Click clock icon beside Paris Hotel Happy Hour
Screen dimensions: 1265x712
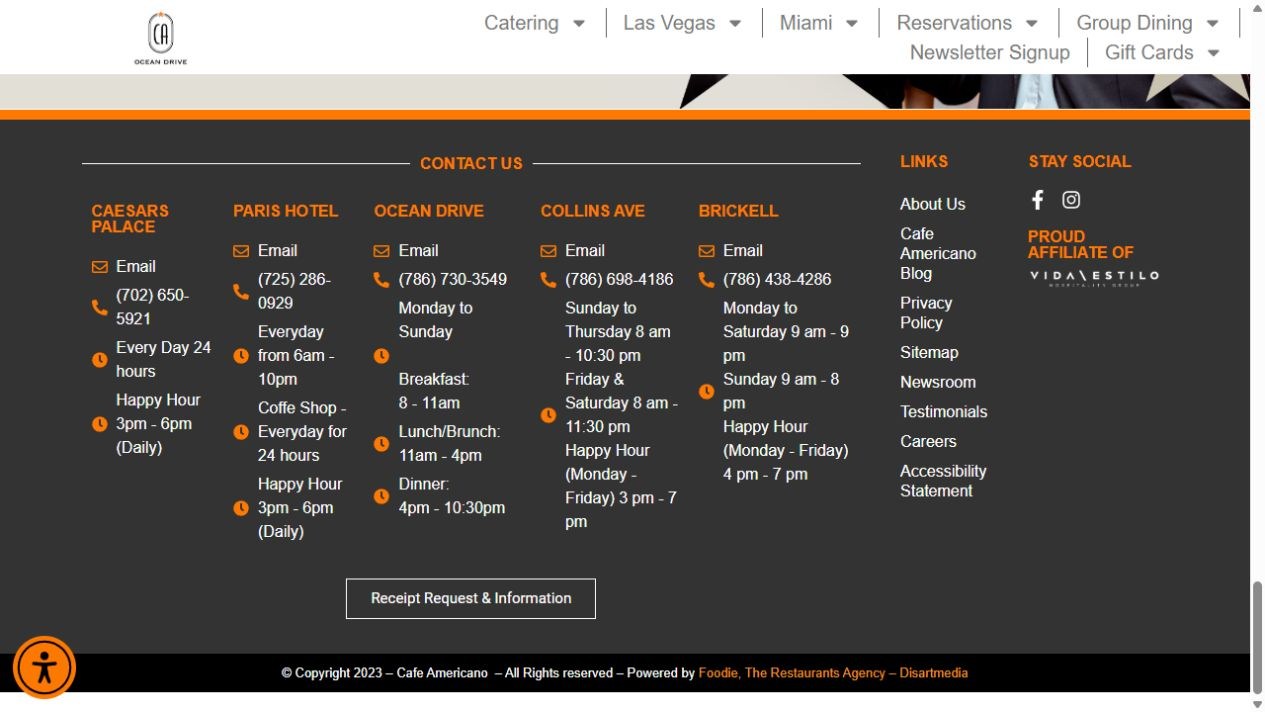[x=241, y=508]
